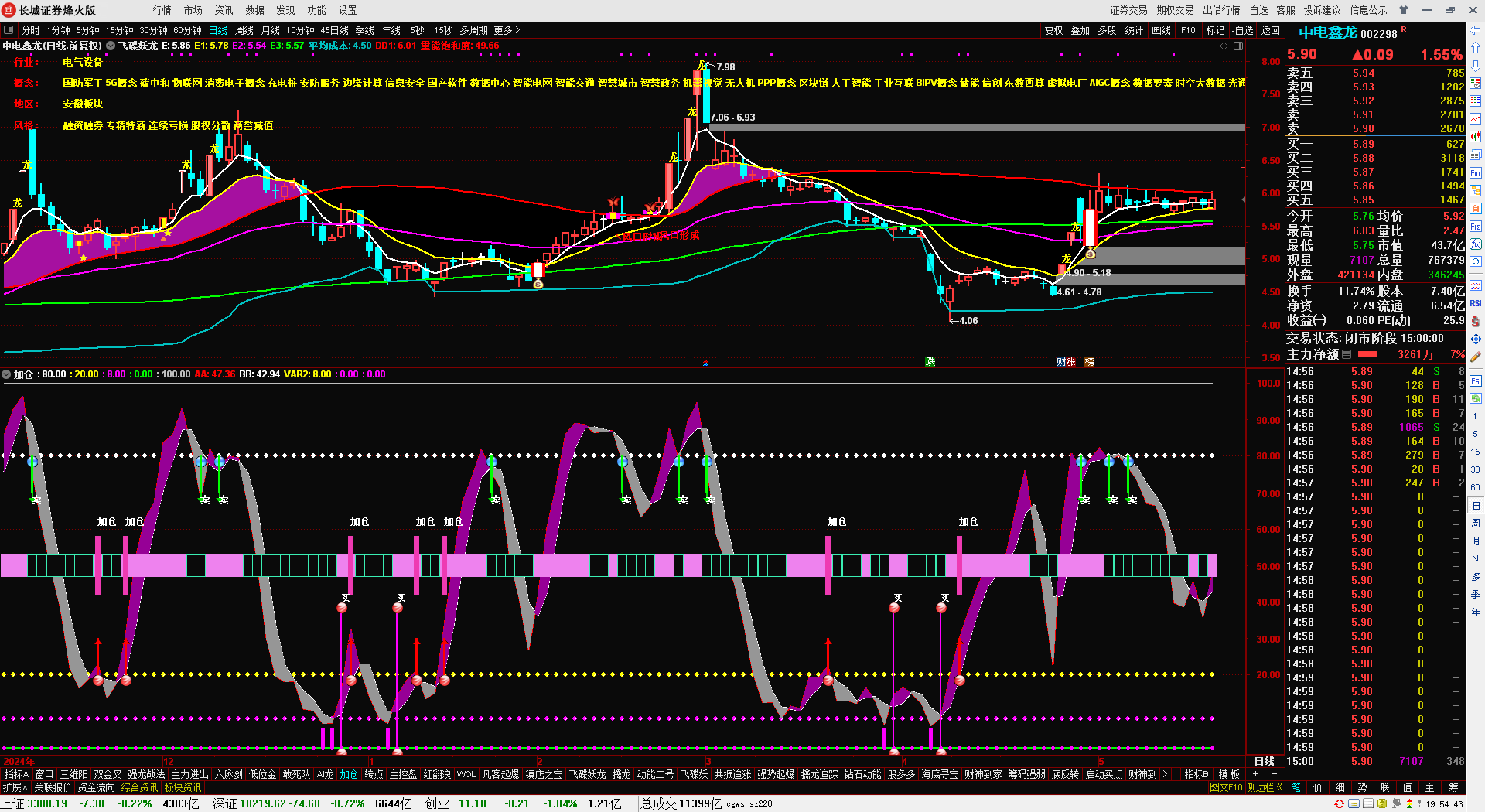Select the 主力进出 indicator tab
1485x812 pixels.
click(x=189, y=774)
